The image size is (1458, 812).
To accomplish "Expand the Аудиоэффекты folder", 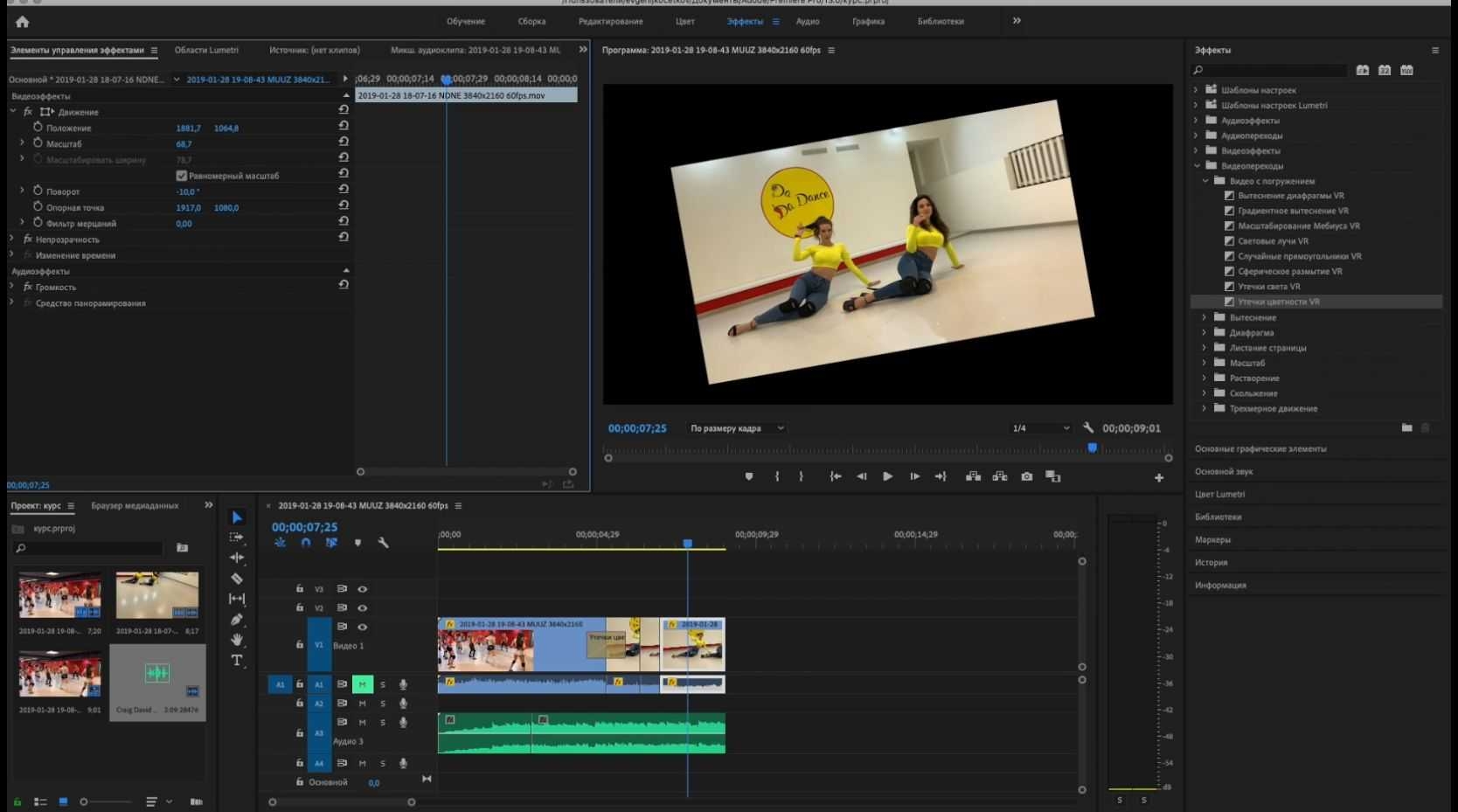I will click(x=1197, y=120).
